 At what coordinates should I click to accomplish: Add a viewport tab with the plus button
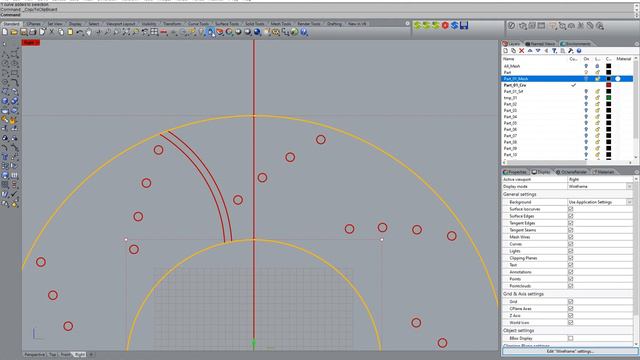(91, 355)
